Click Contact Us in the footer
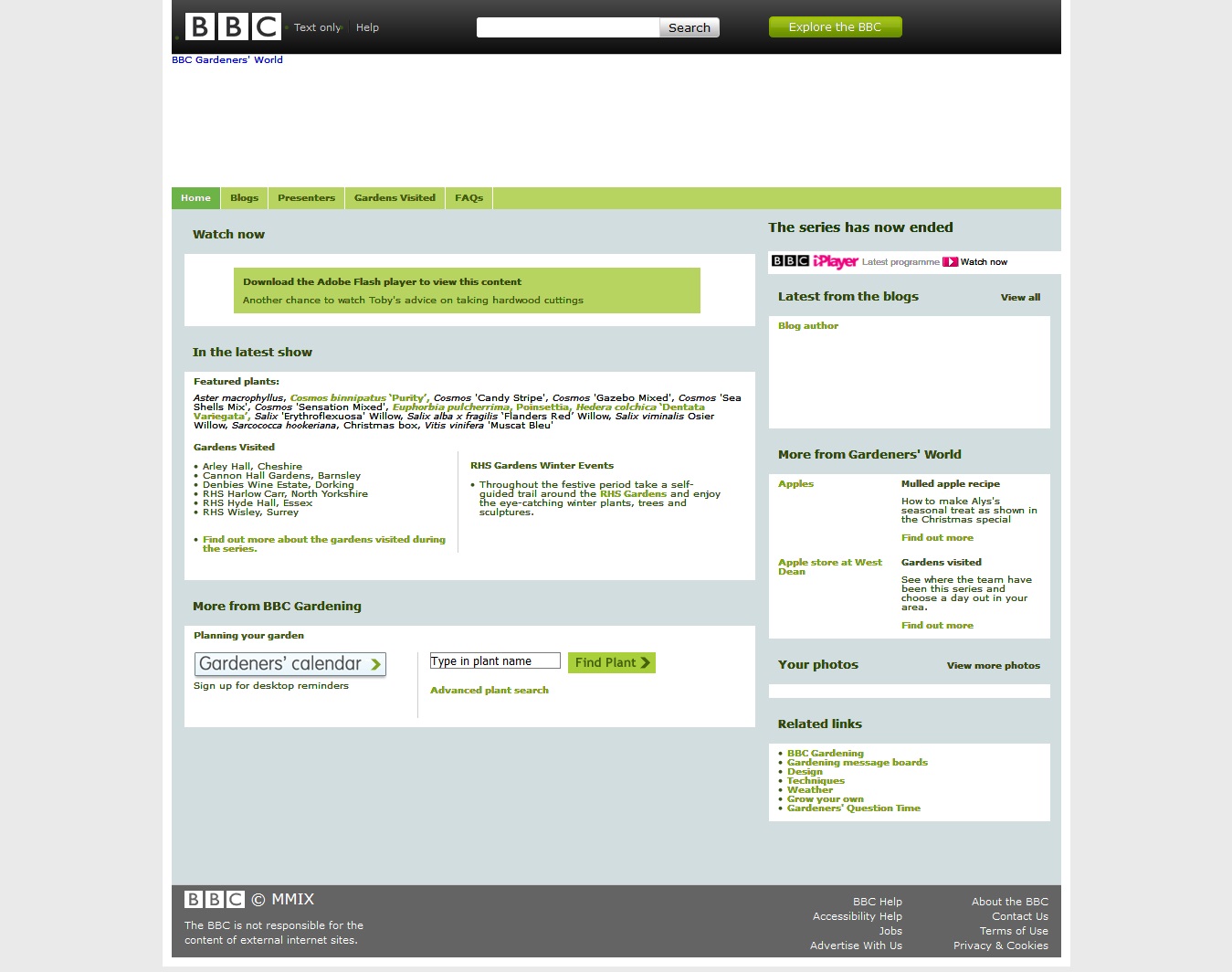1232x972 pixels. point(1019,916)
